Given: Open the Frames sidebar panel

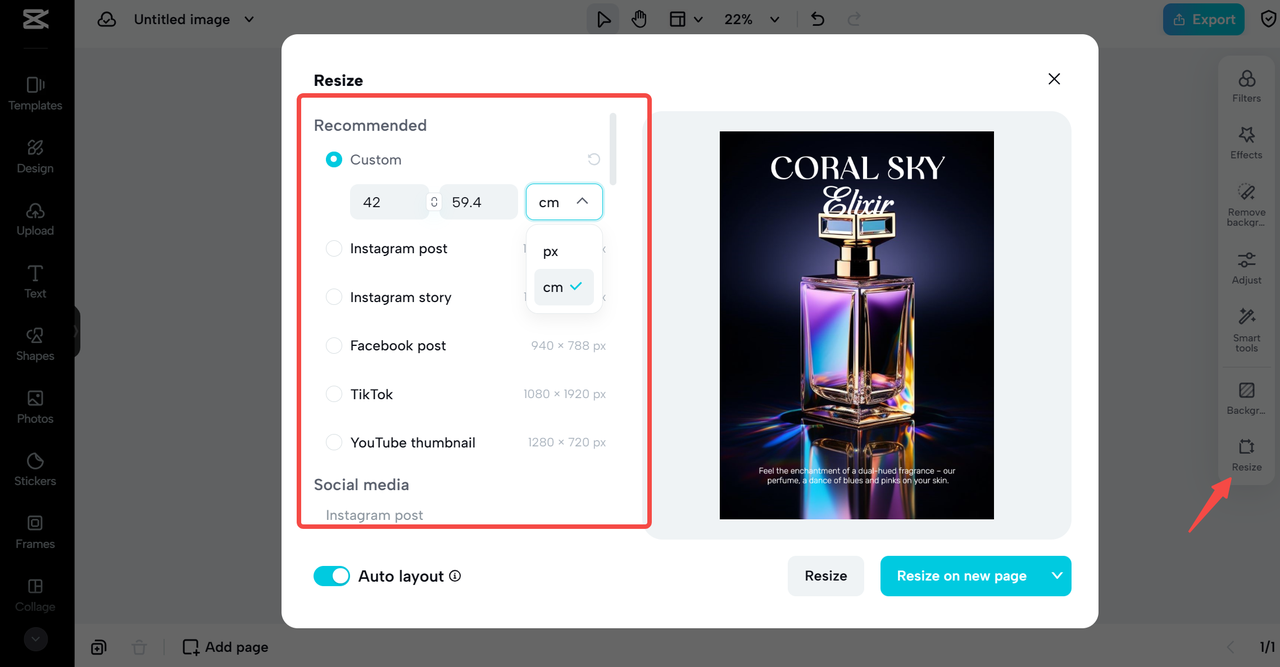Looking at the screenshot, I should click(x=35, y=532).
